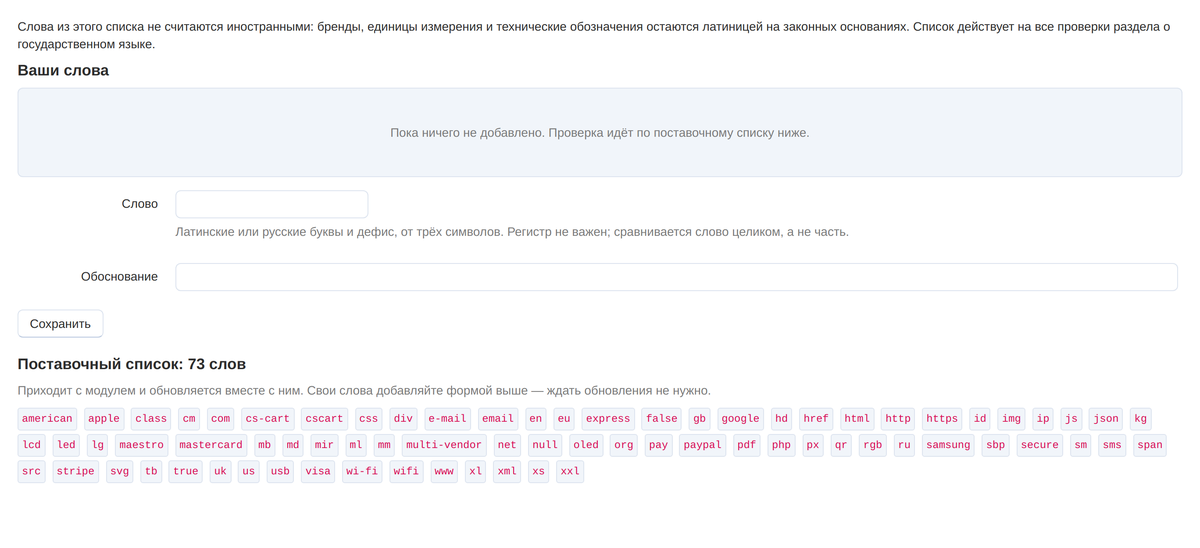The height and width of the screenshot is (548, 1200).
Task: Select the 'visa' word tag
Action: coord(318,471)
